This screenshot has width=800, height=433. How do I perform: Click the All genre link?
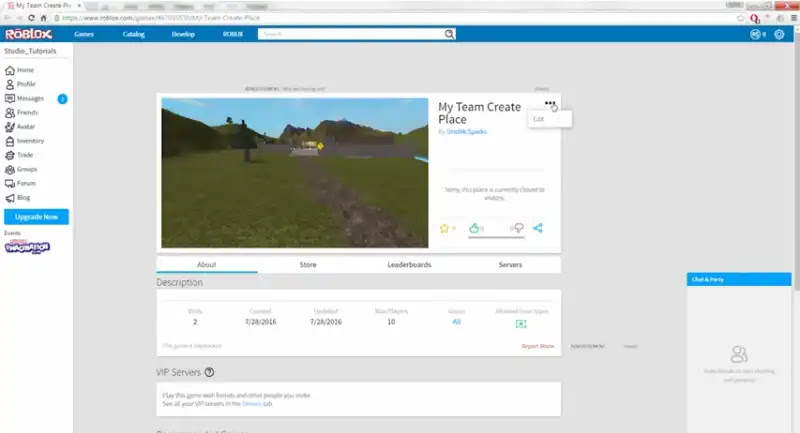point(457,322)
